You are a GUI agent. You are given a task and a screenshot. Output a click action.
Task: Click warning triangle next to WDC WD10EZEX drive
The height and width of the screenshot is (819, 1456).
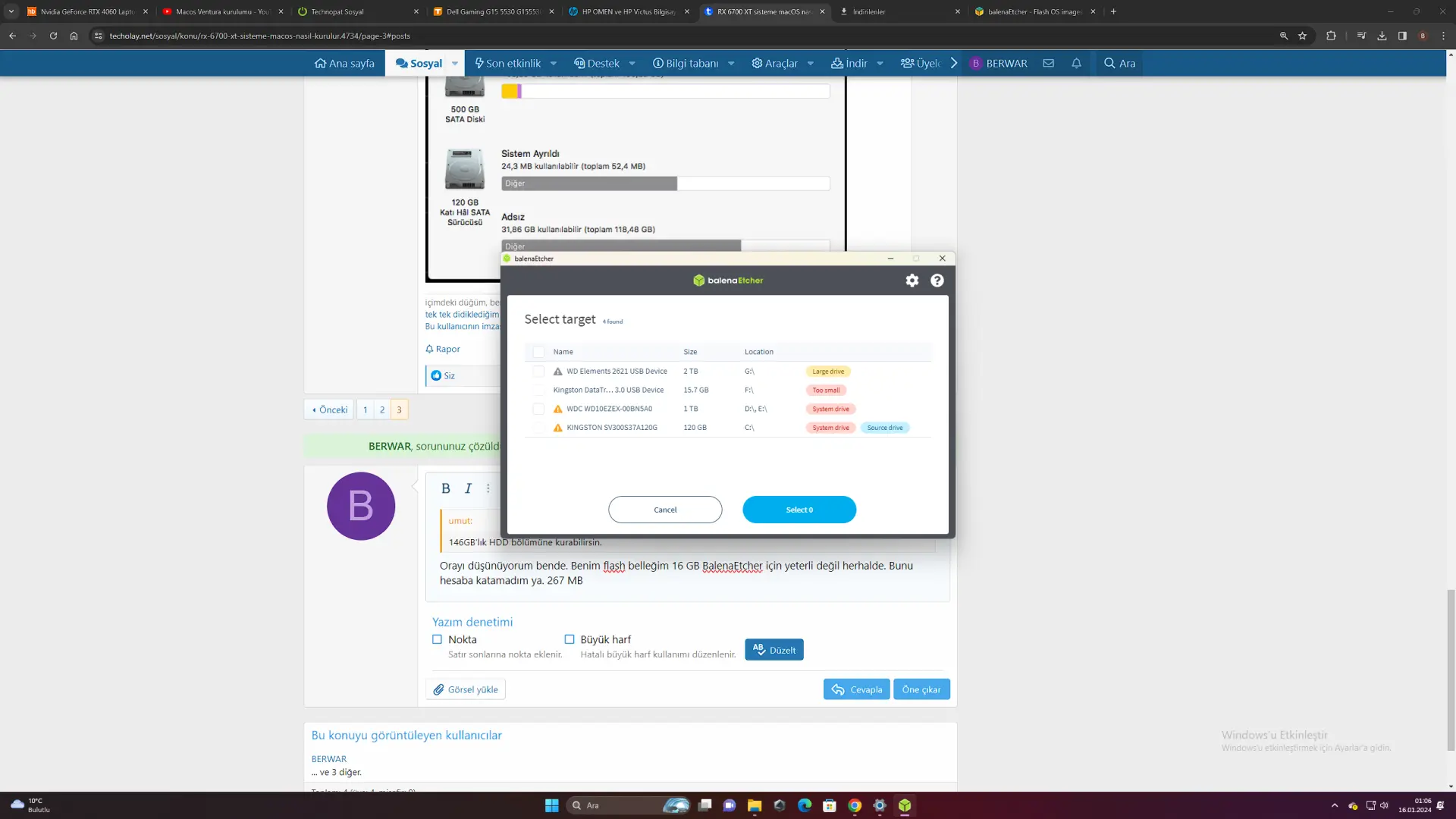tap(558, 409)
